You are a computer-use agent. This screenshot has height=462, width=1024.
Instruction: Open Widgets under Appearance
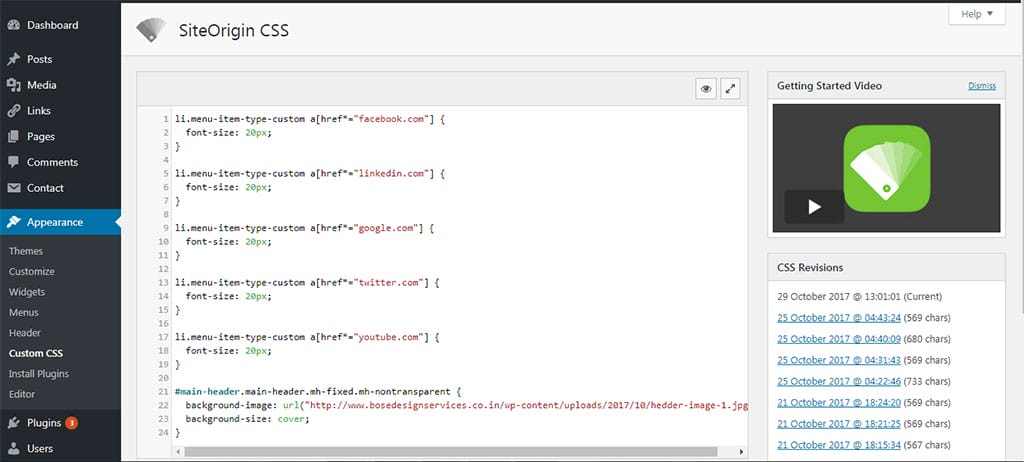pyautogui.click(x=27, y=292)
